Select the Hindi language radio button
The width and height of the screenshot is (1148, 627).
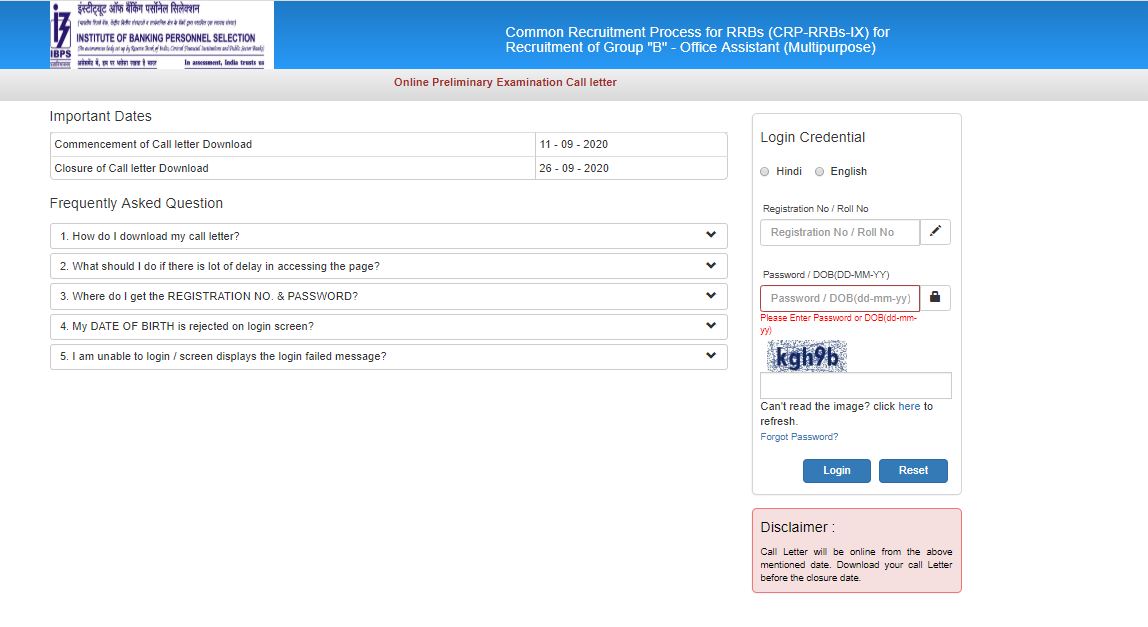(x=764, y=171)
